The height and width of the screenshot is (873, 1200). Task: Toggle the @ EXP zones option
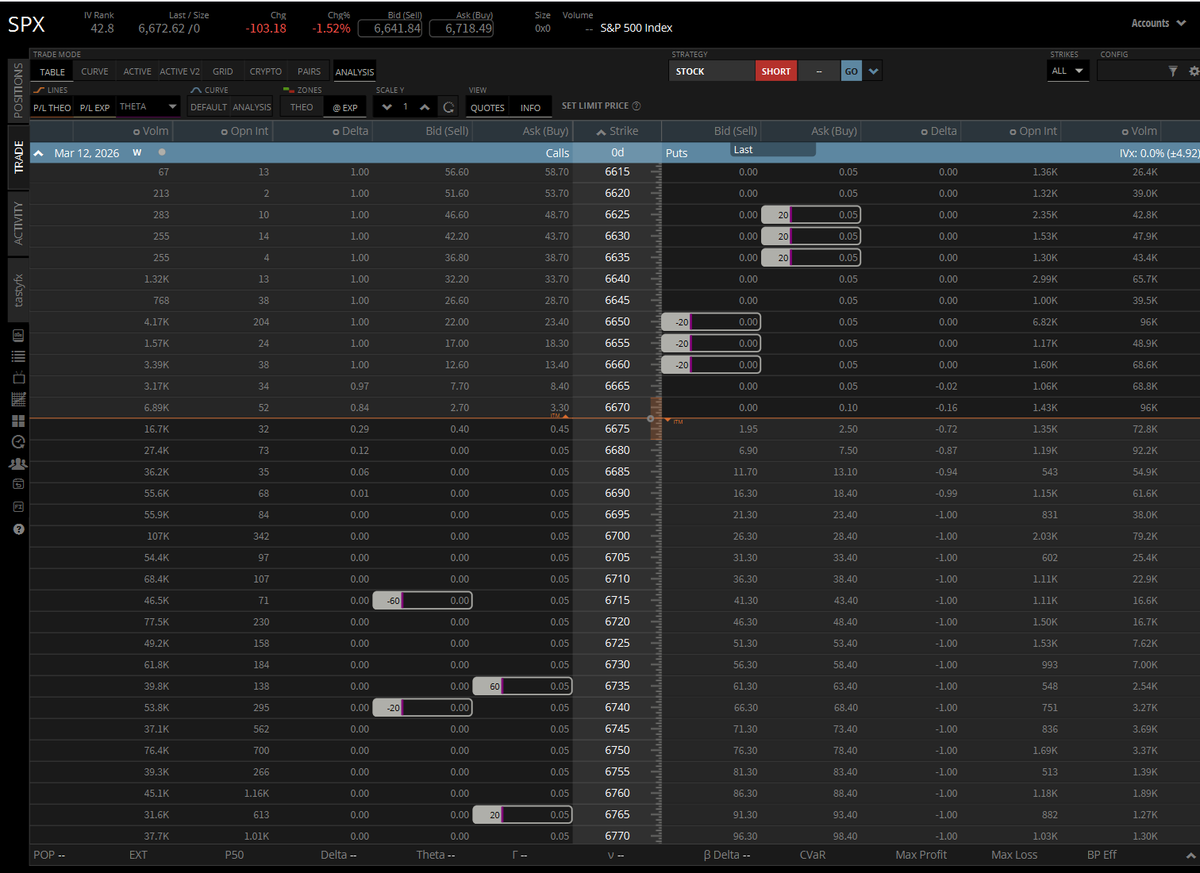click(x=345, y=107)
